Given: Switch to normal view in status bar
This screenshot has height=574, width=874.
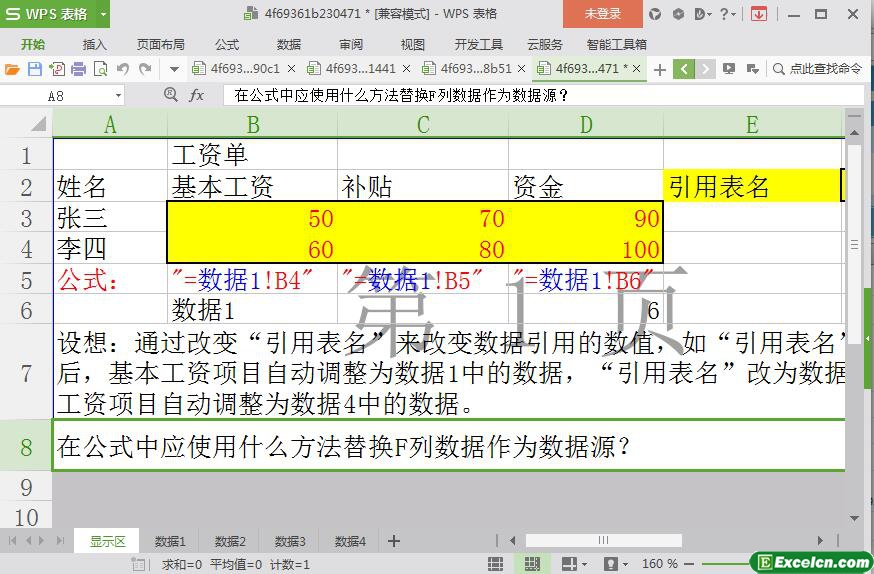Looking at the screenshot, I should coord(495,564).
